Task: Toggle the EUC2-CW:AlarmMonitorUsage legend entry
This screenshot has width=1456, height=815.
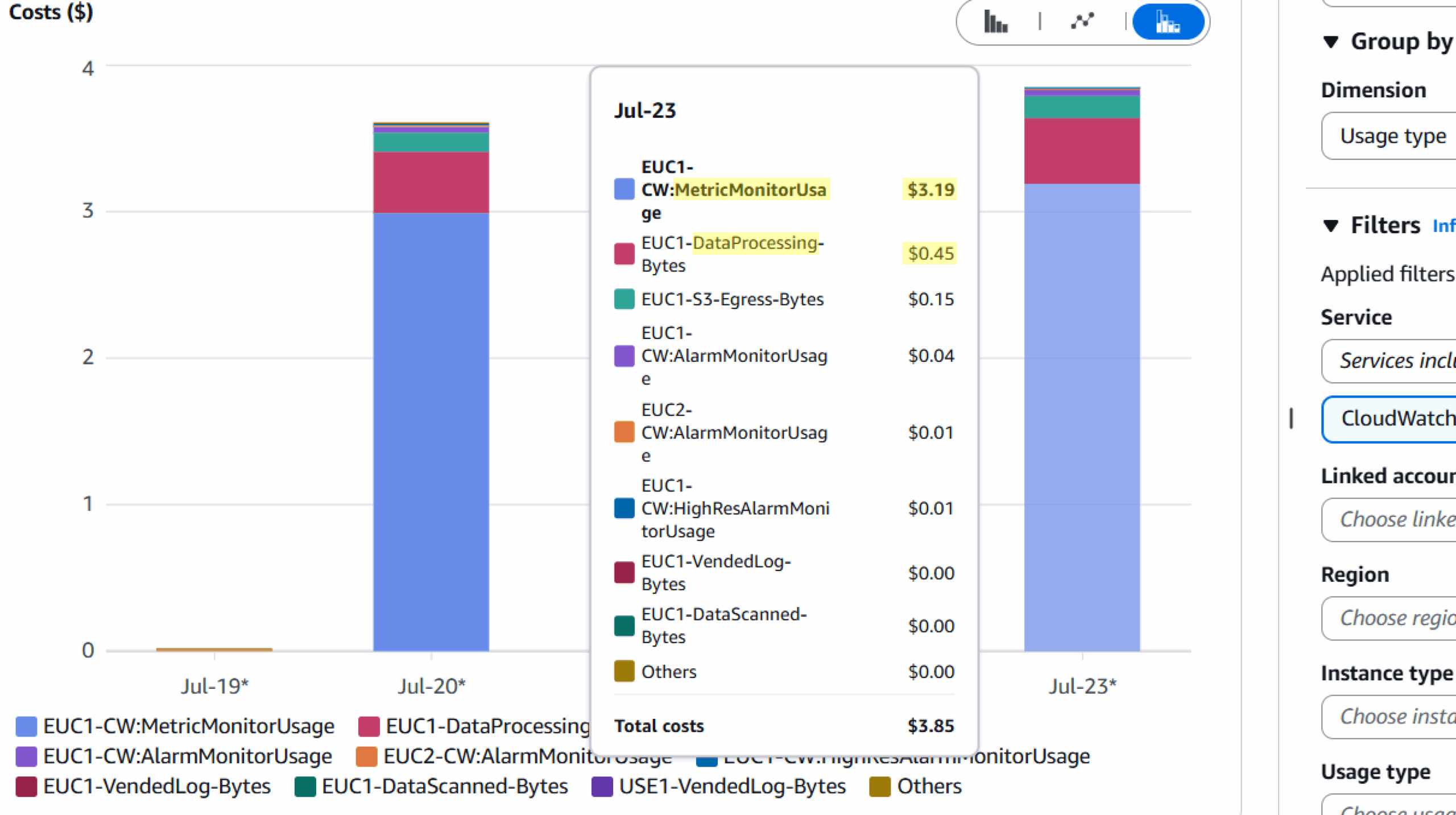Action: (x=366, y=756)
